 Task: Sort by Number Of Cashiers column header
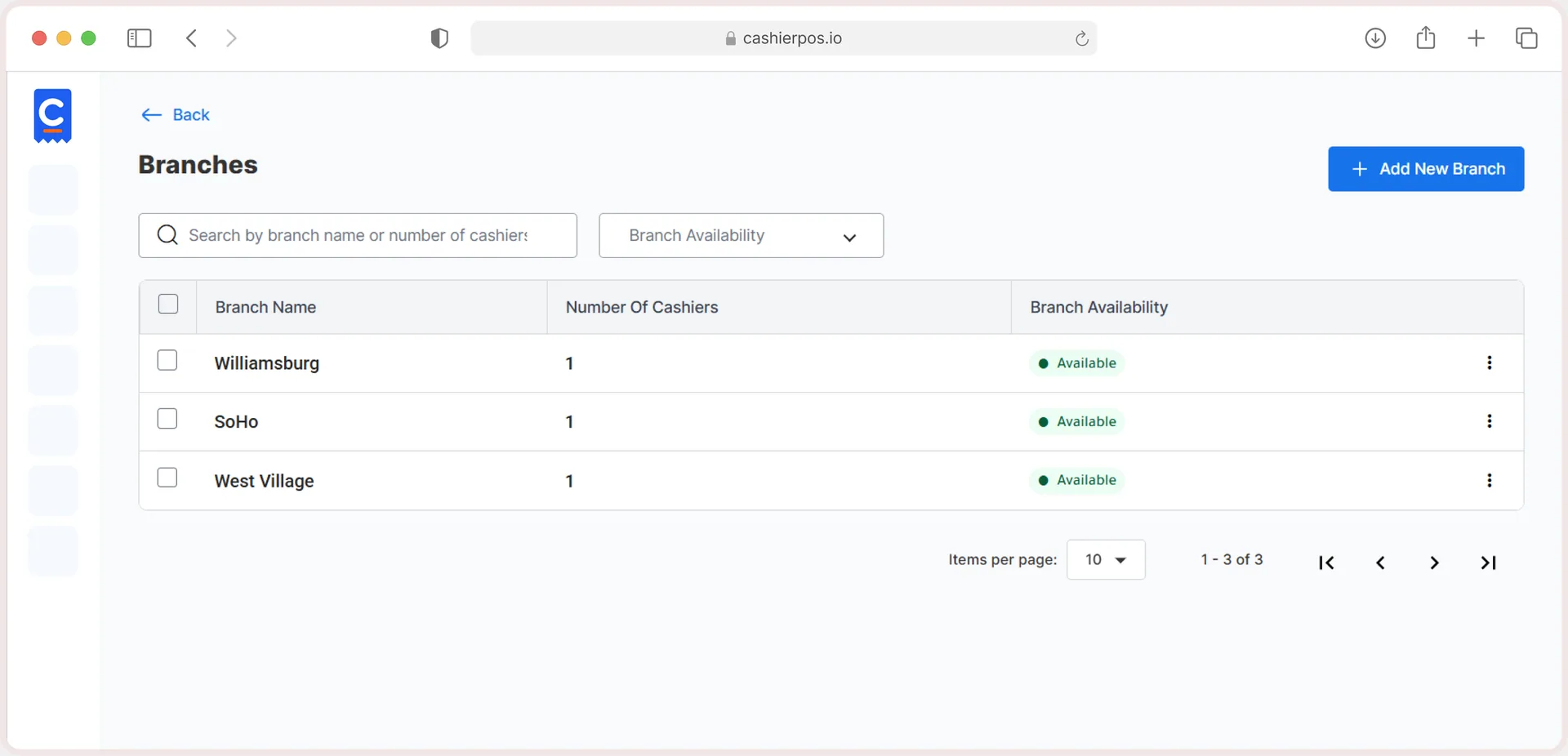pos(642,308)
